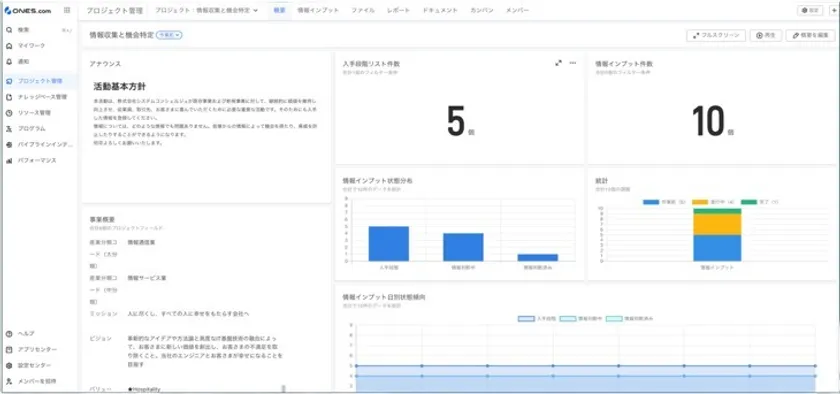Open the プロジェクト：情報収集と機会特定 dropdown

[x=207, y=10]
